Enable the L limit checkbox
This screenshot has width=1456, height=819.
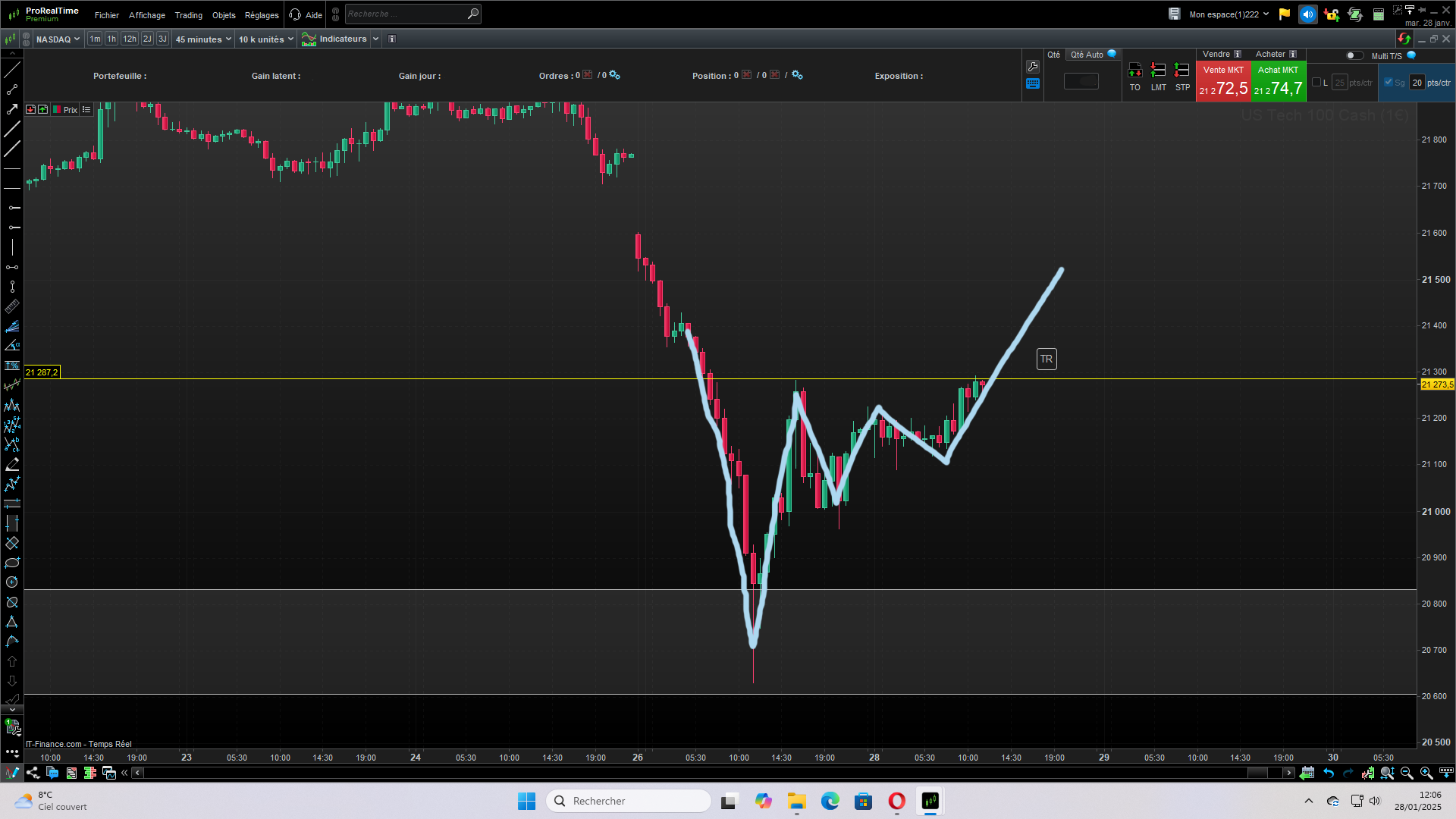[x=1316, y=83]
